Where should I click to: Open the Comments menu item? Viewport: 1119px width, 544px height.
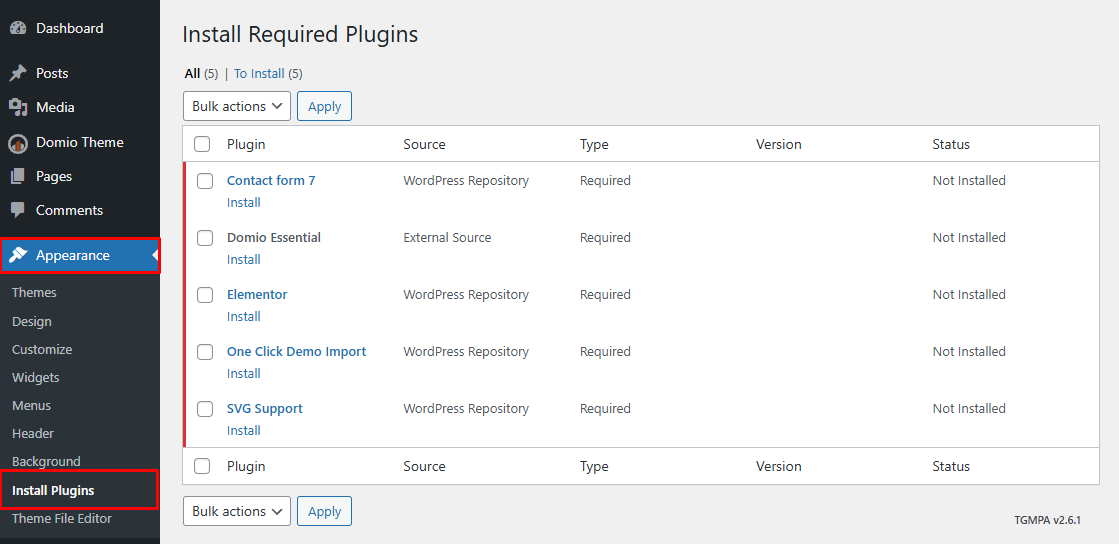(x=80, y=211)
